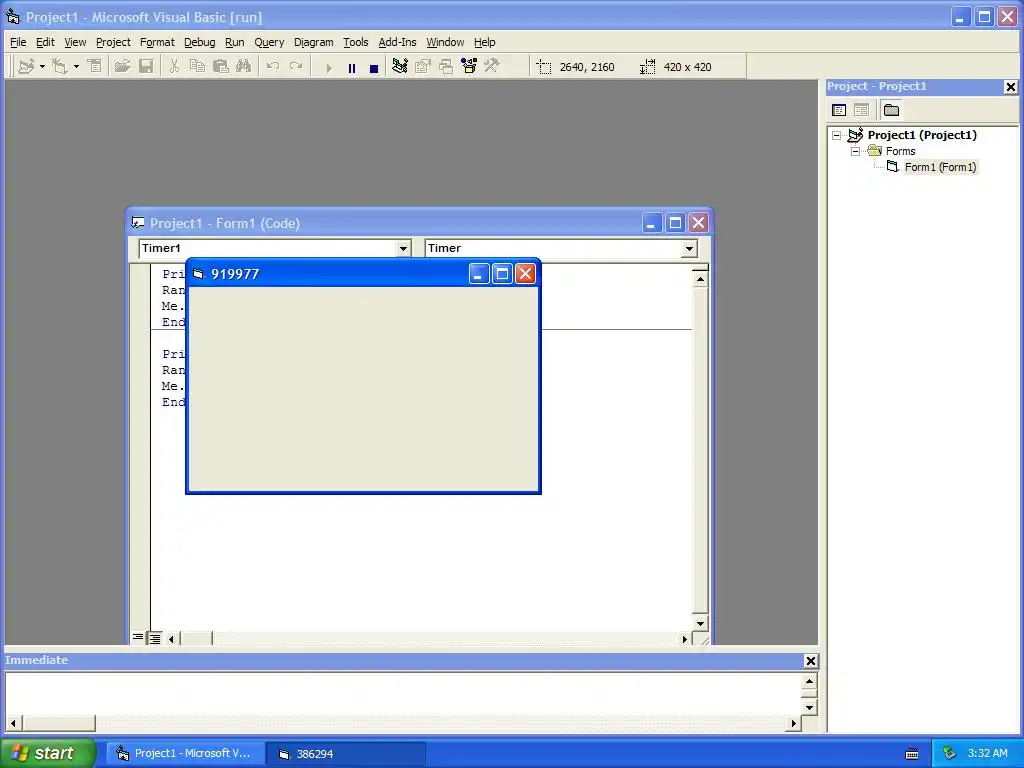Close the Project Explorer panel

1010,86
